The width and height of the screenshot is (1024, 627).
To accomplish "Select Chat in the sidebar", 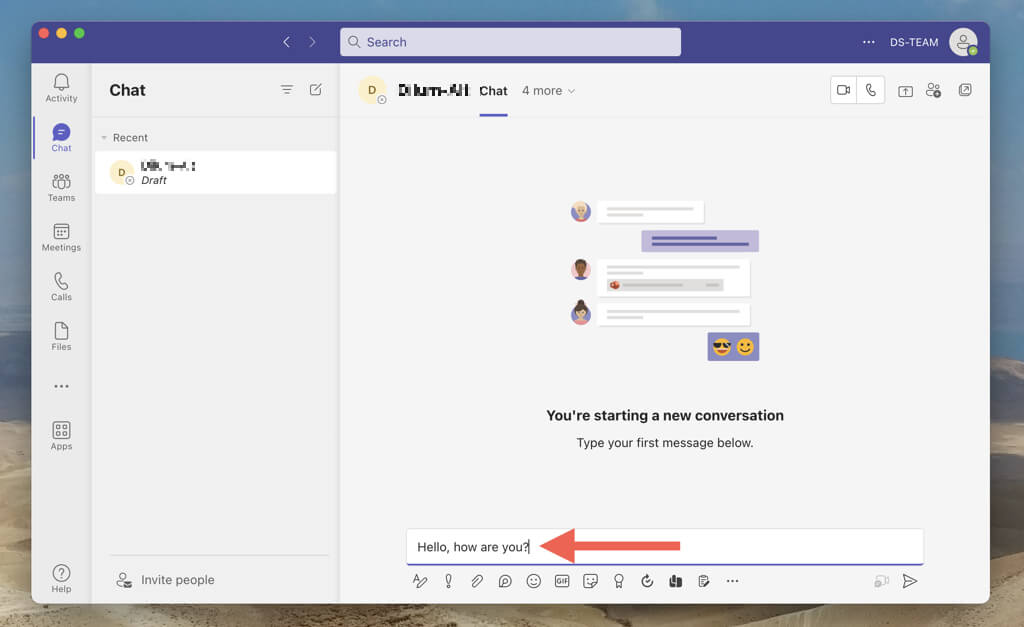I will click(x=61, y=137).
